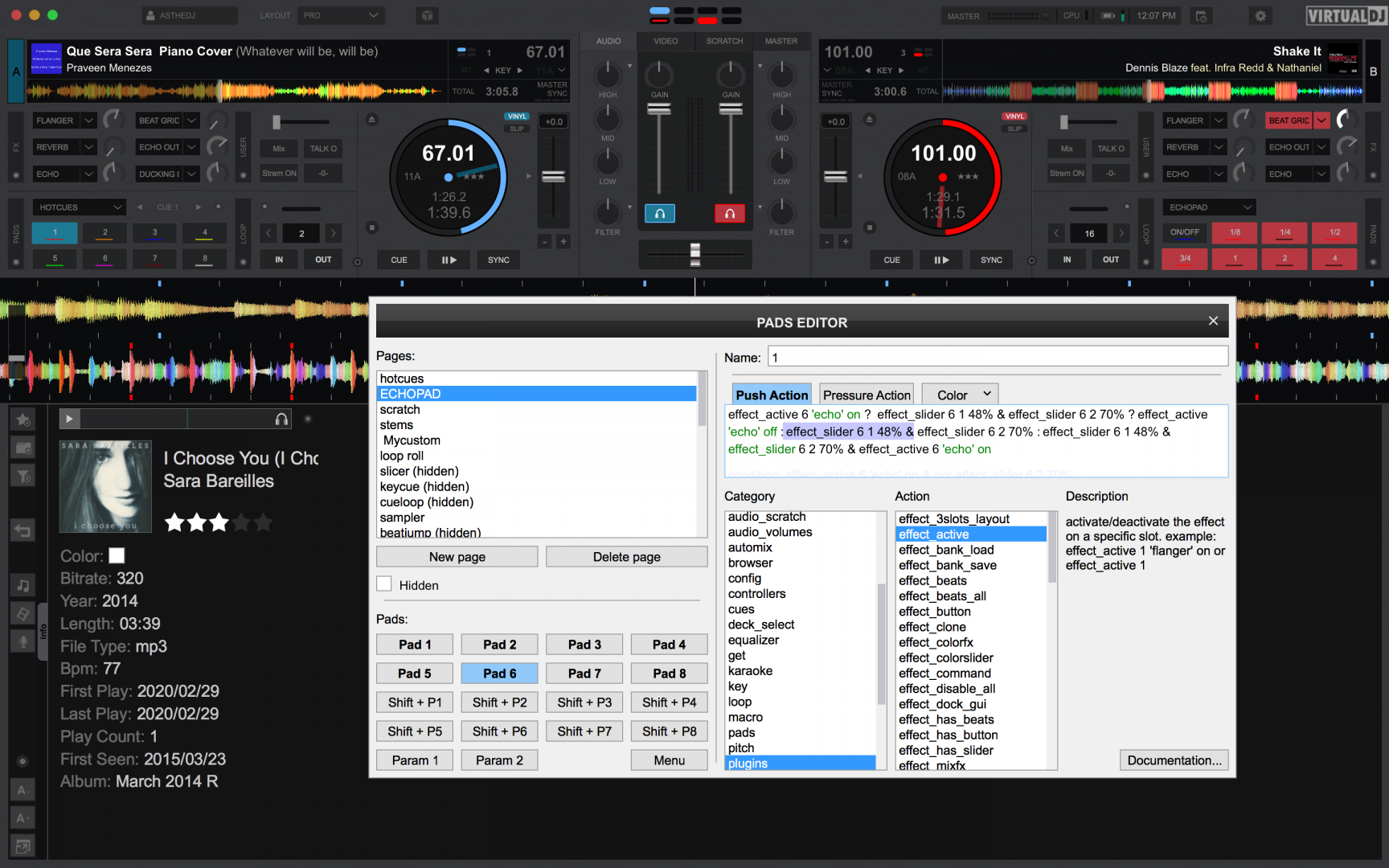Viewport: 1389px width, 868px height.
Task: Play or pause the left deck
Action: [449, 260]
